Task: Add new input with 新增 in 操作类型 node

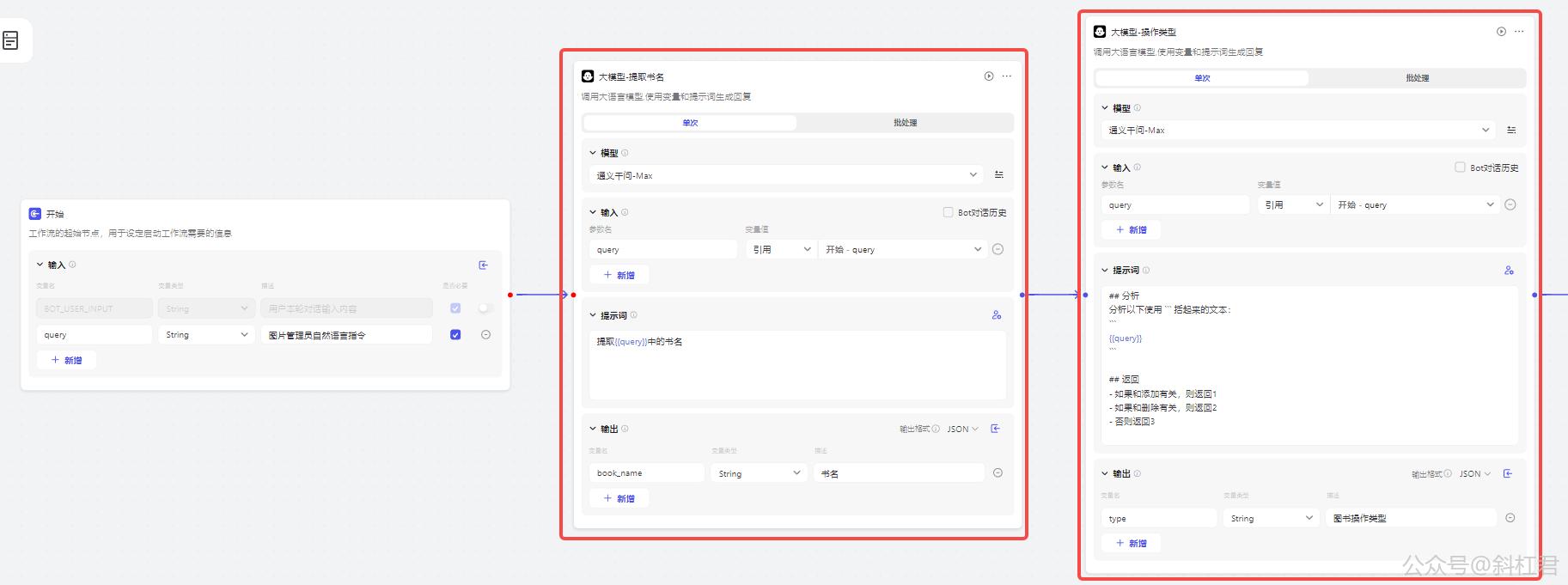Action: [x=1131, y=229]
